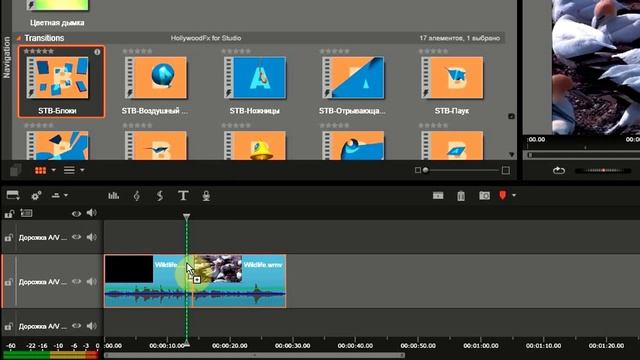Select the STB-Ножницы transition
The image size is (640, 360).
tap(255, 78)
